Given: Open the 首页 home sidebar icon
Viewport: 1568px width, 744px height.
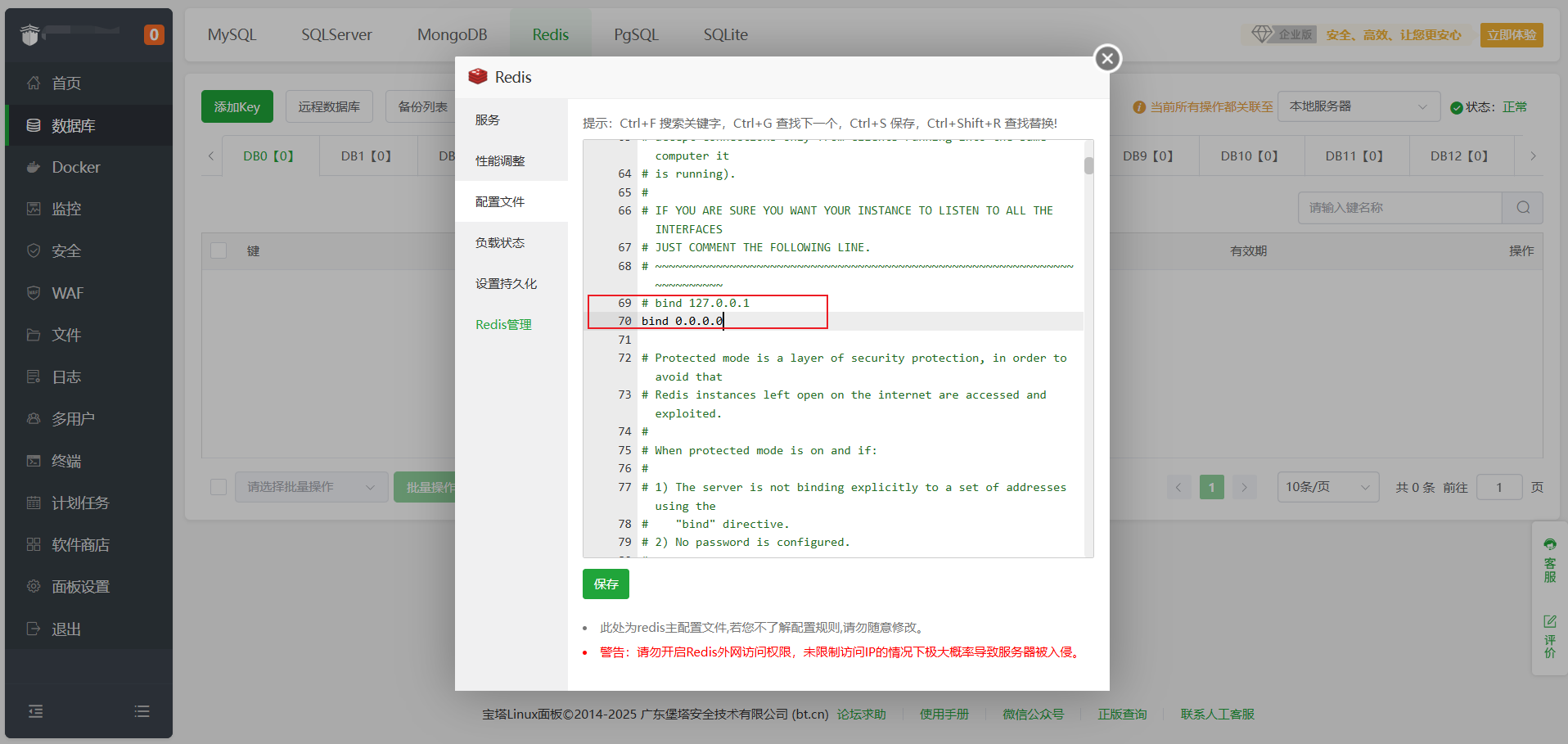Looking at the screenshot, I should tap(34, 83).
